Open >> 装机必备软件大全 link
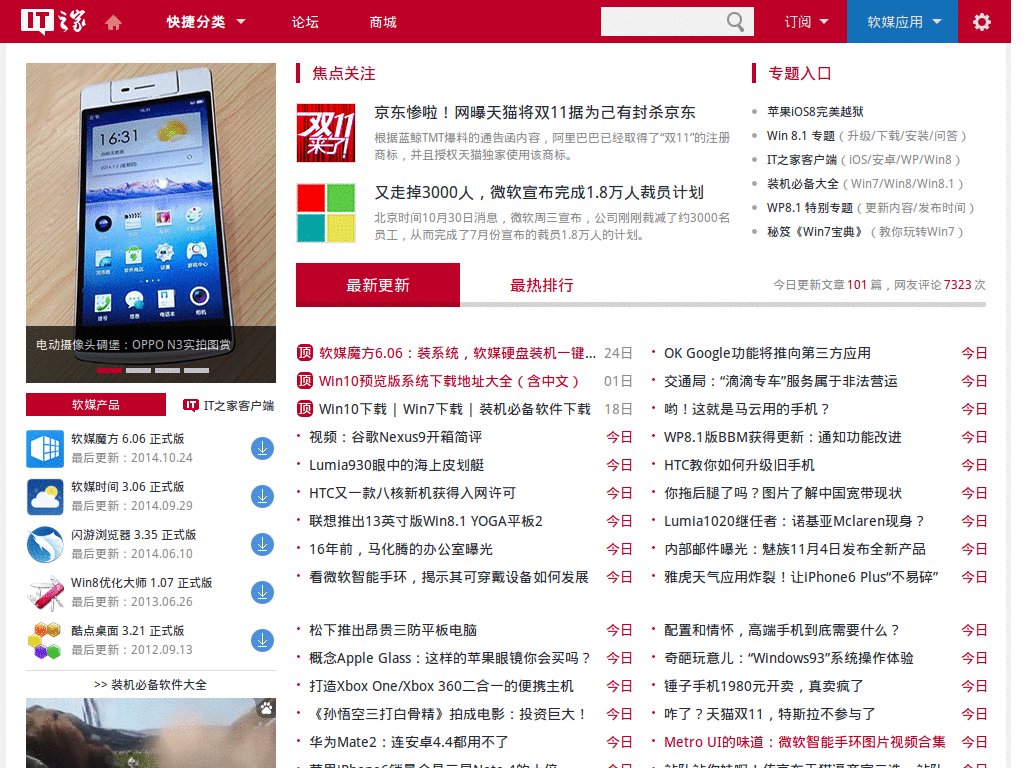Screen dimensions: 1024x768 (x=150, y=685)
